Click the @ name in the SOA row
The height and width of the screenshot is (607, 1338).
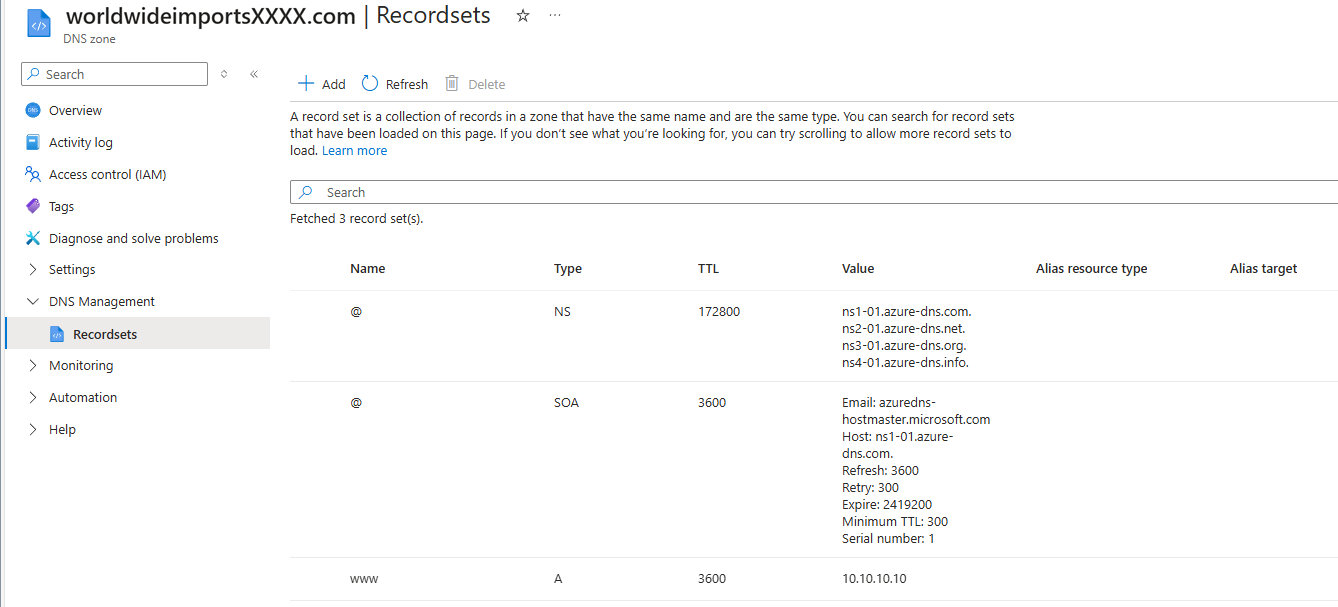coord(356,403)
